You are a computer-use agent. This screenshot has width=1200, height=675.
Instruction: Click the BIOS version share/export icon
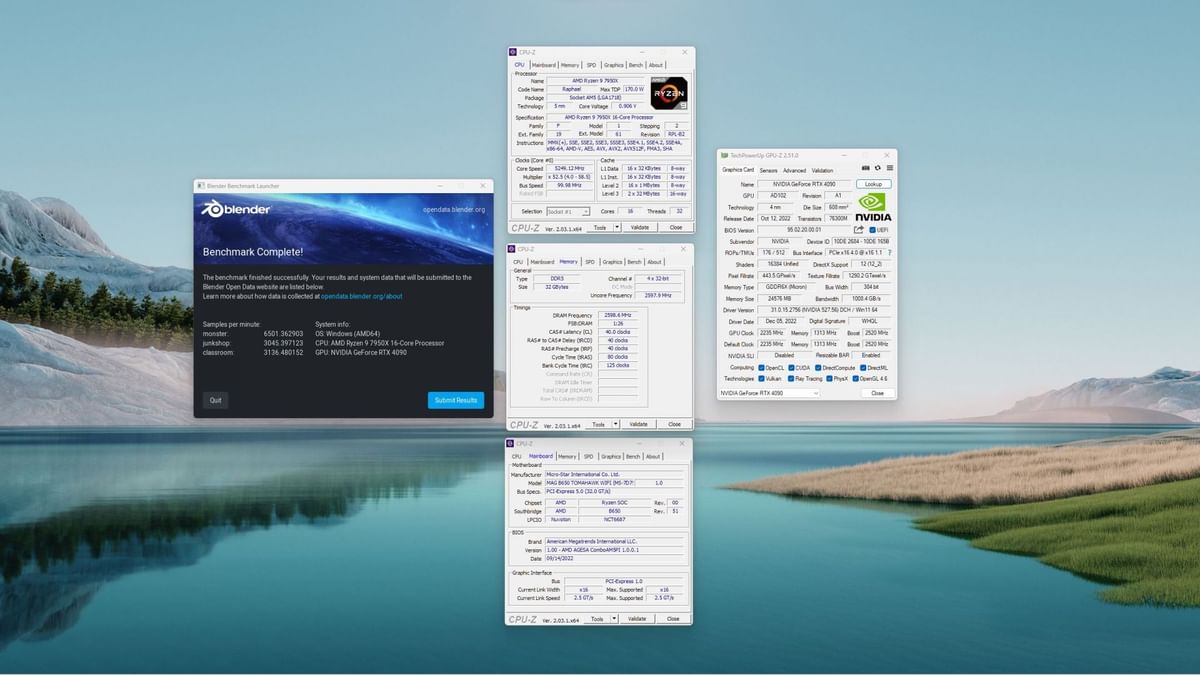point(858,230)
